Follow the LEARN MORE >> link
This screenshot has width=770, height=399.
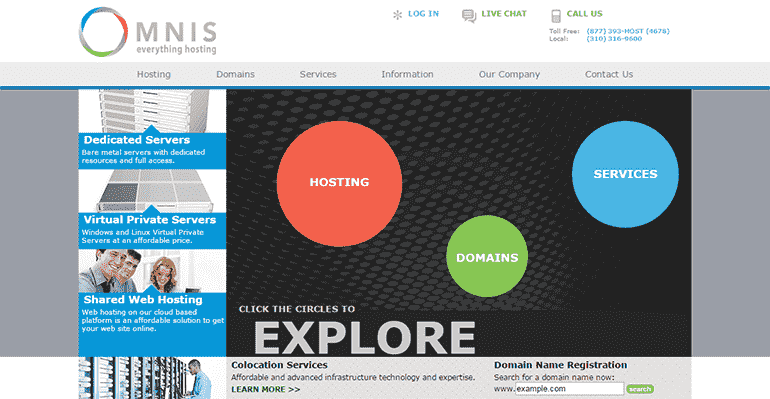[266, 389]
